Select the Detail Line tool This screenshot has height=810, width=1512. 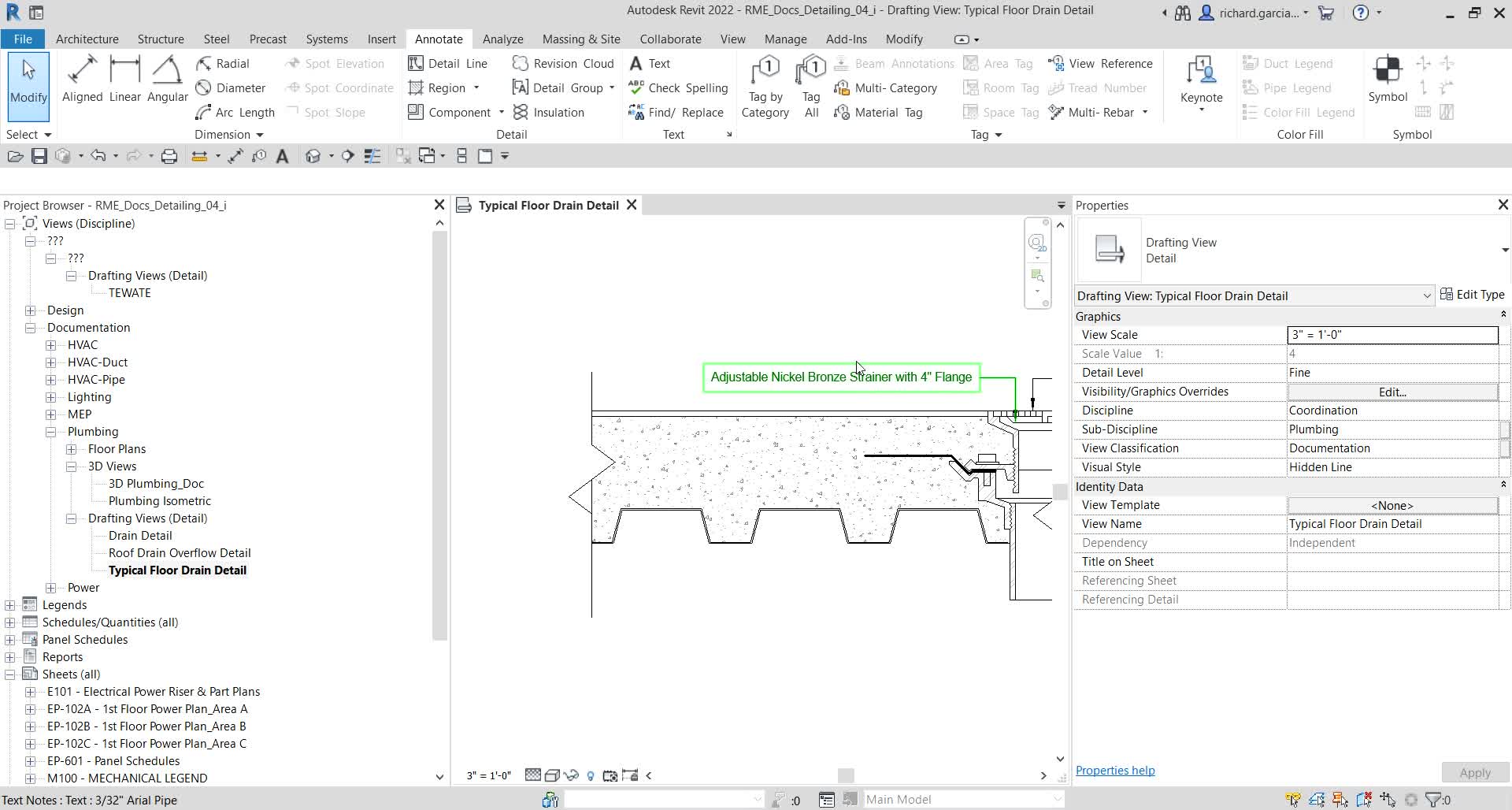pyautogui.click(x=447, y=63)
